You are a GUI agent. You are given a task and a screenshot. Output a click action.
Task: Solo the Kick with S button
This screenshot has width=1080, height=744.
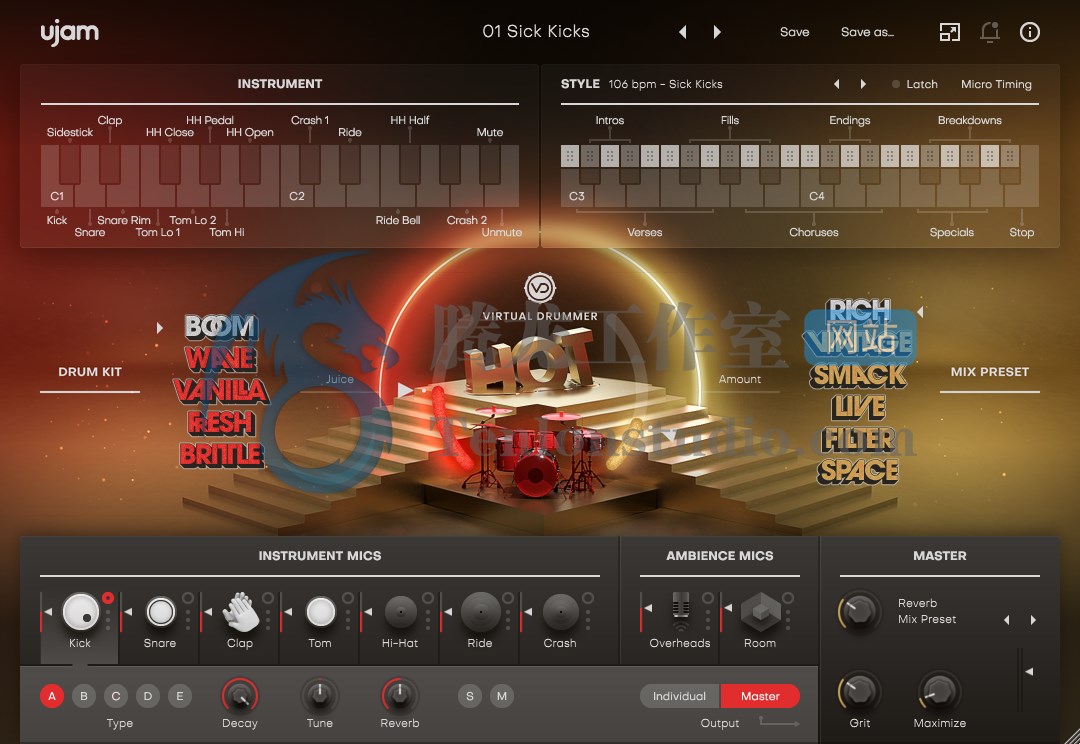470,696
